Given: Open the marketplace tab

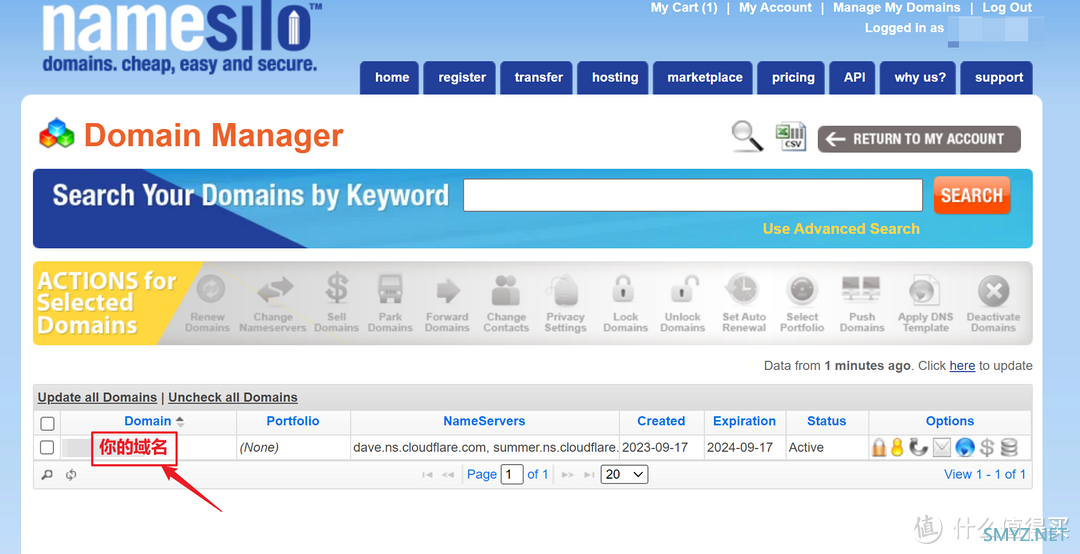Looking at the screenshot, I should click(703, 78).
